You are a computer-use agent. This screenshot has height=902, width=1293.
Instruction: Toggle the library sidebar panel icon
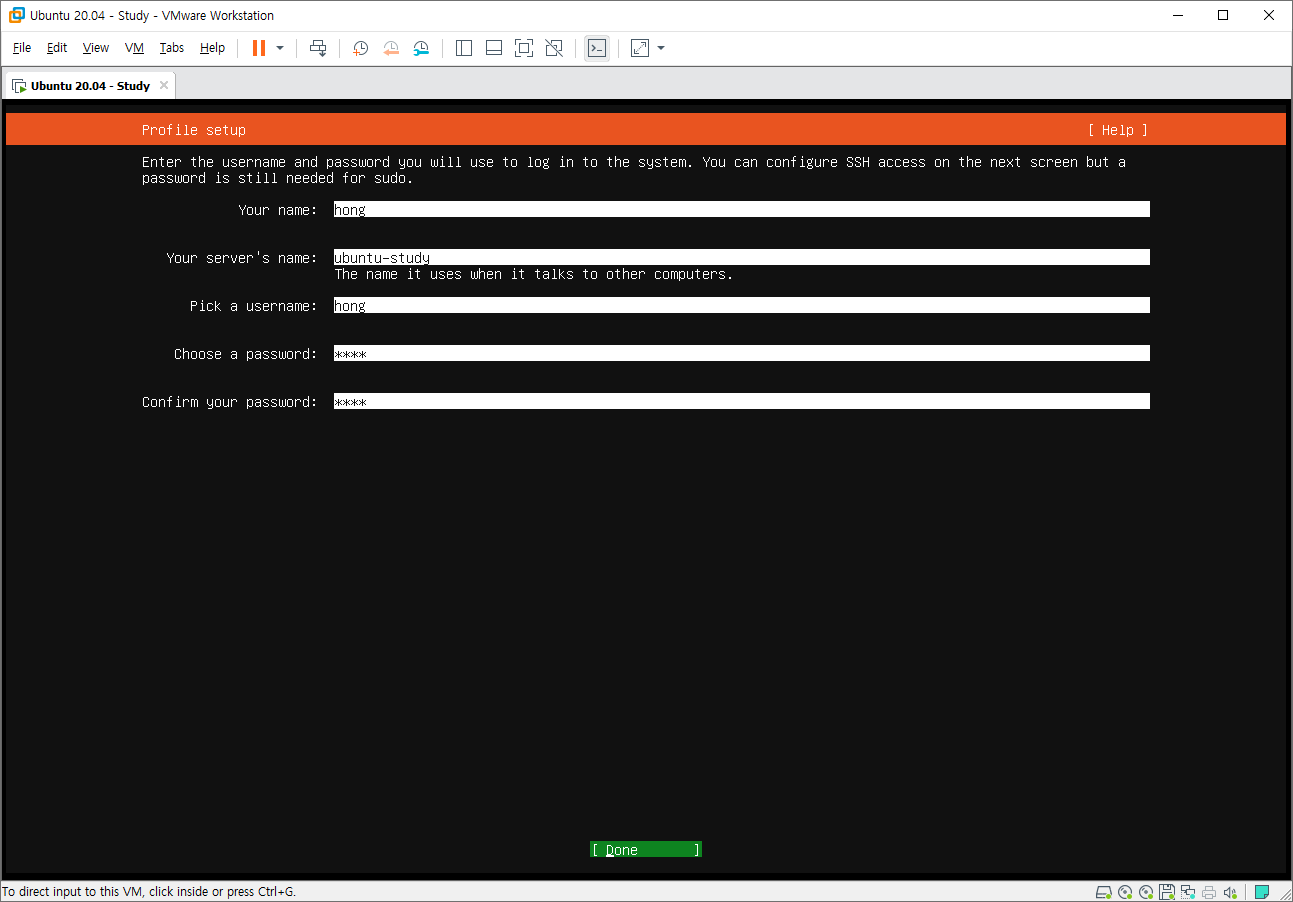(464, 48)
